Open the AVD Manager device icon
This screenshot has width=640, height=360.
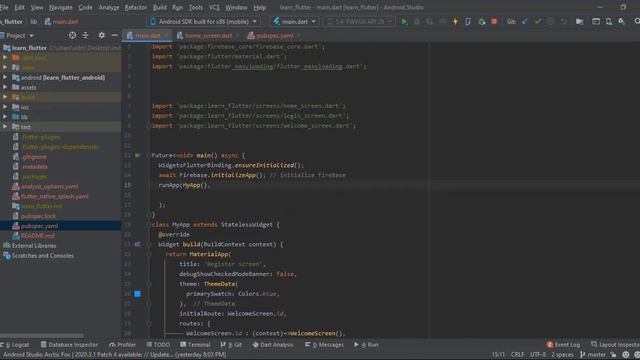pyautogui.click(x=609, y=22)
